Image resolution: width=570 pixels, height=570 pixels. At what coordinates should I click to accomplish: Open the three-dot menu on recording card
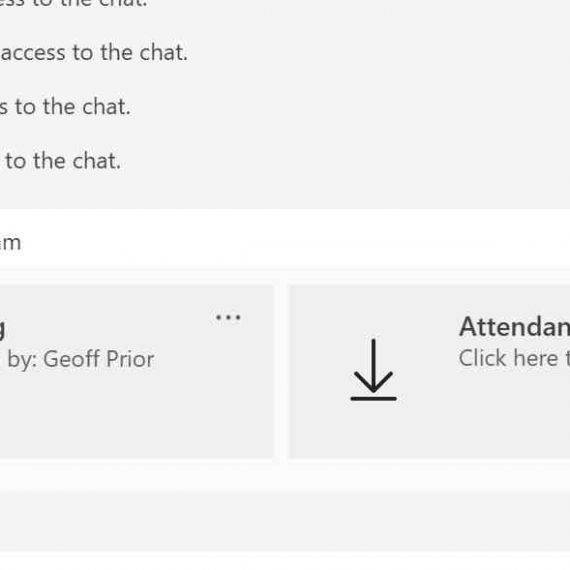tap(228, 317)
